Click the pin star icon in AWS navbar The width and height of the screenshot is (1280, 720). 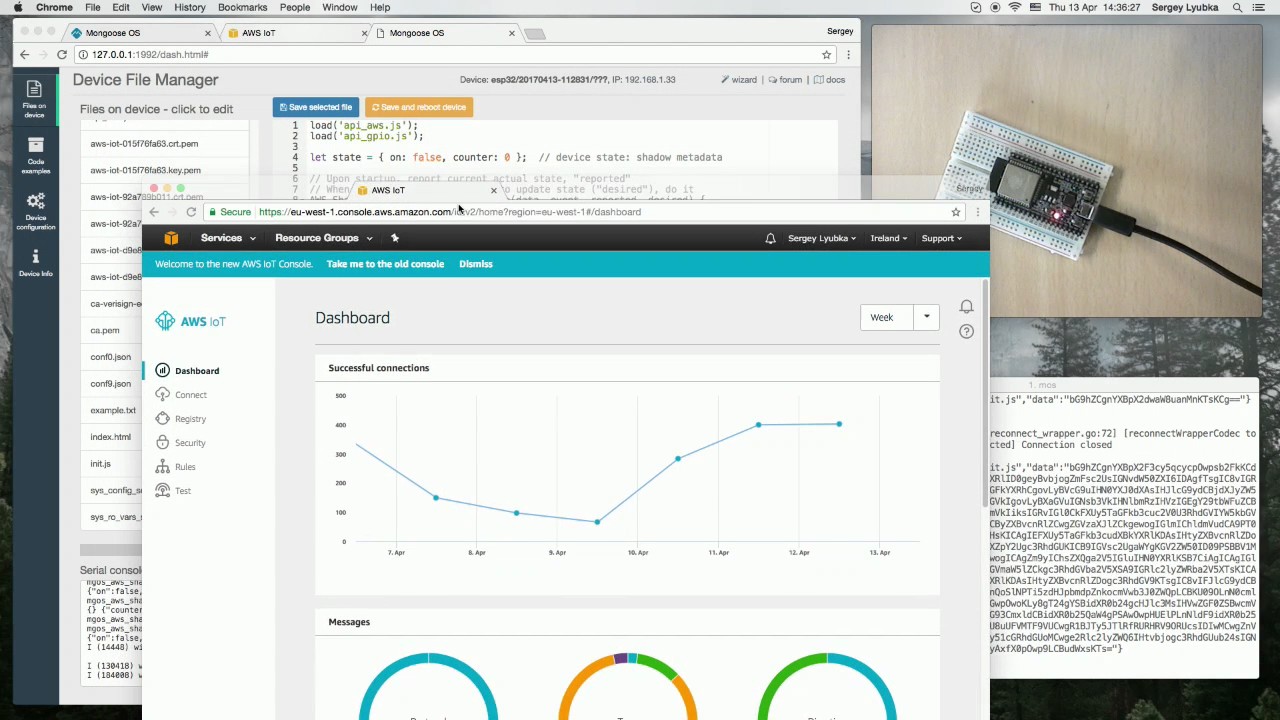395,238
